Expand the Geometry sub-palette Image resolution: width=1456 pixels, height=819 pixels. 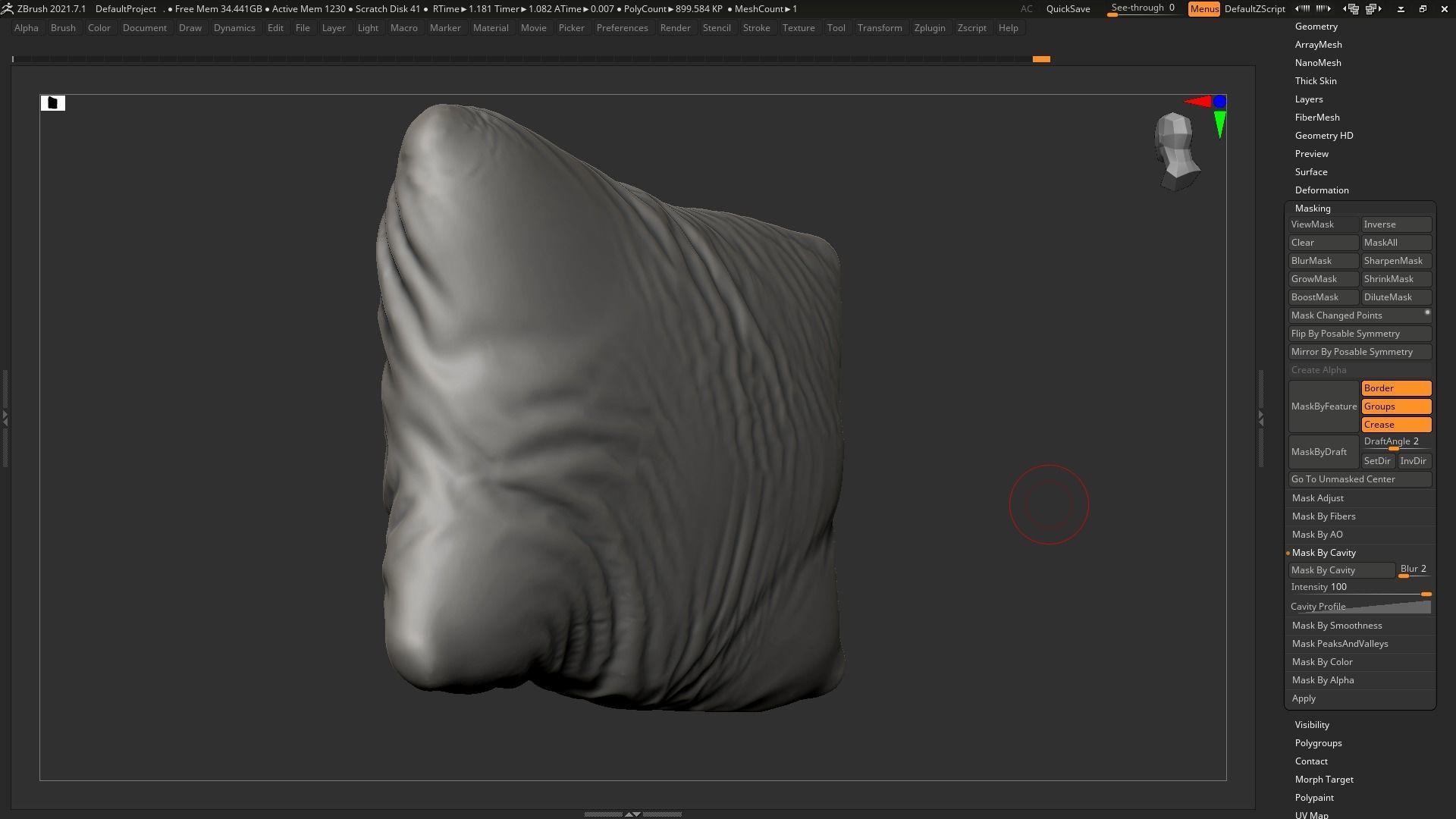(1316, 27)
